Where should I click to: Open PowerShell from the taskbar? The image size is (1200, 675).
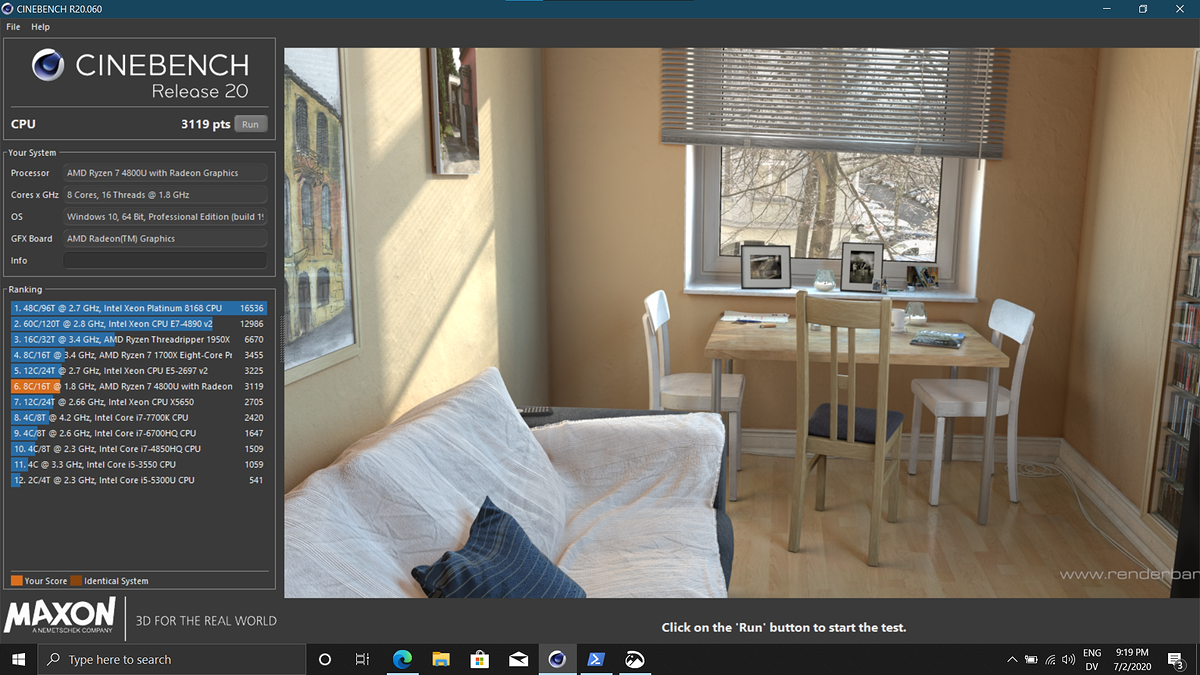[596, 659]
